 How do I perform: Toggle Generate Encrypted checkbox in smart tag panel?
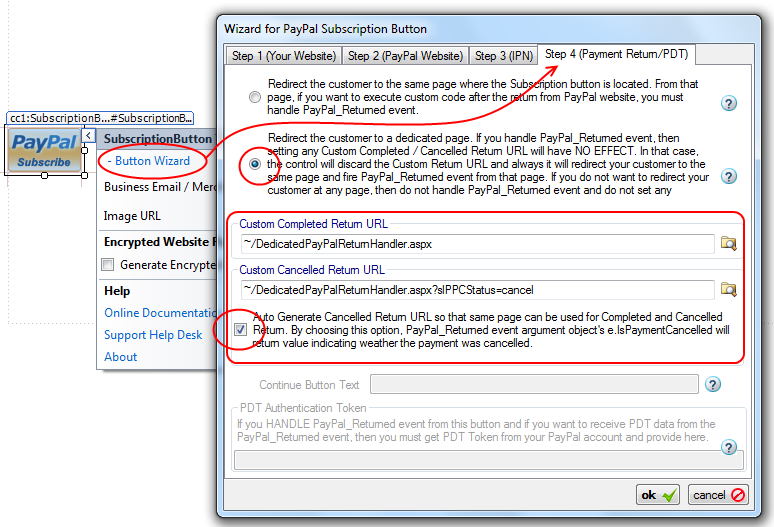coord(108,265)
